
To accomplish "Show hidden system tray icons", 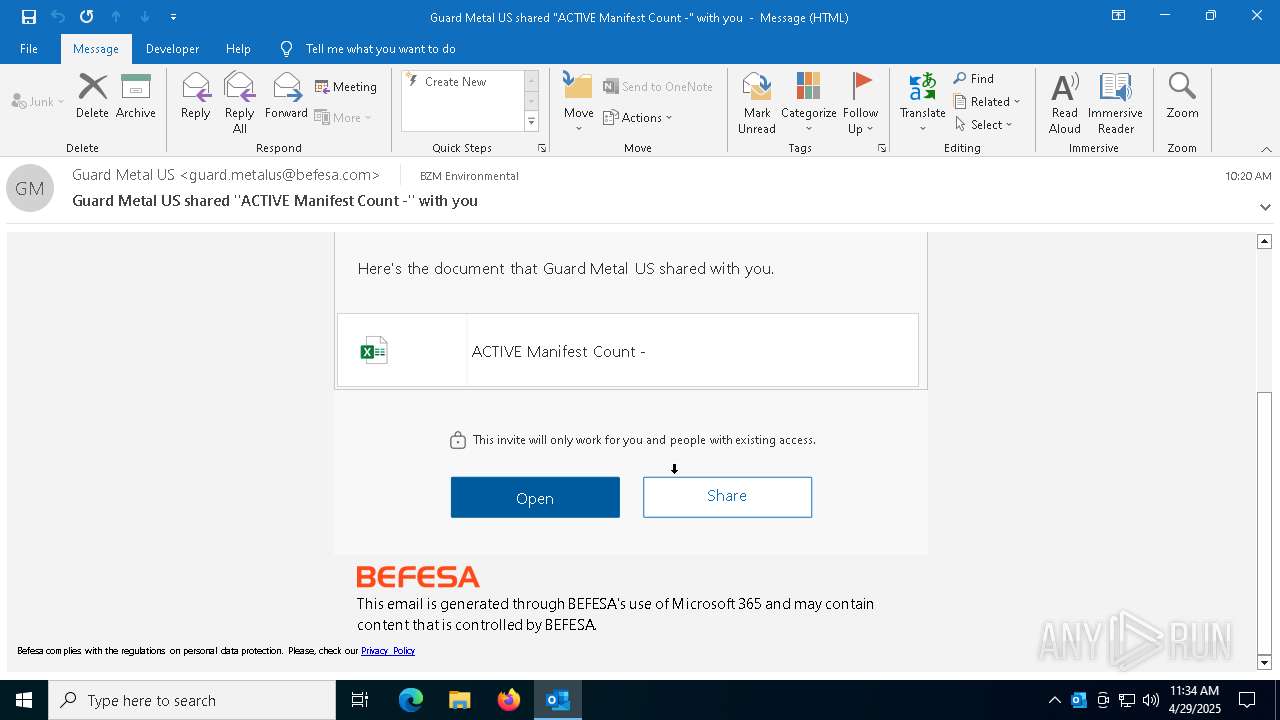I will click(1054, 700).
